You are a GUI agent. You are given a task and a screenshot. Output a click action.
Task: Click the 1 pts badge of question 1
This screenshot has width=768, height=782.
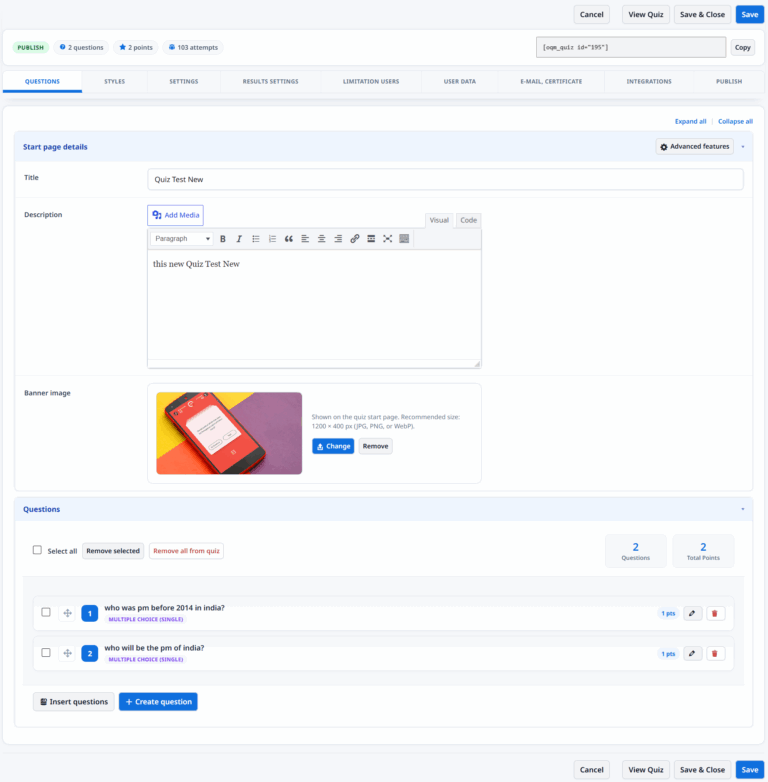[668, 613]
